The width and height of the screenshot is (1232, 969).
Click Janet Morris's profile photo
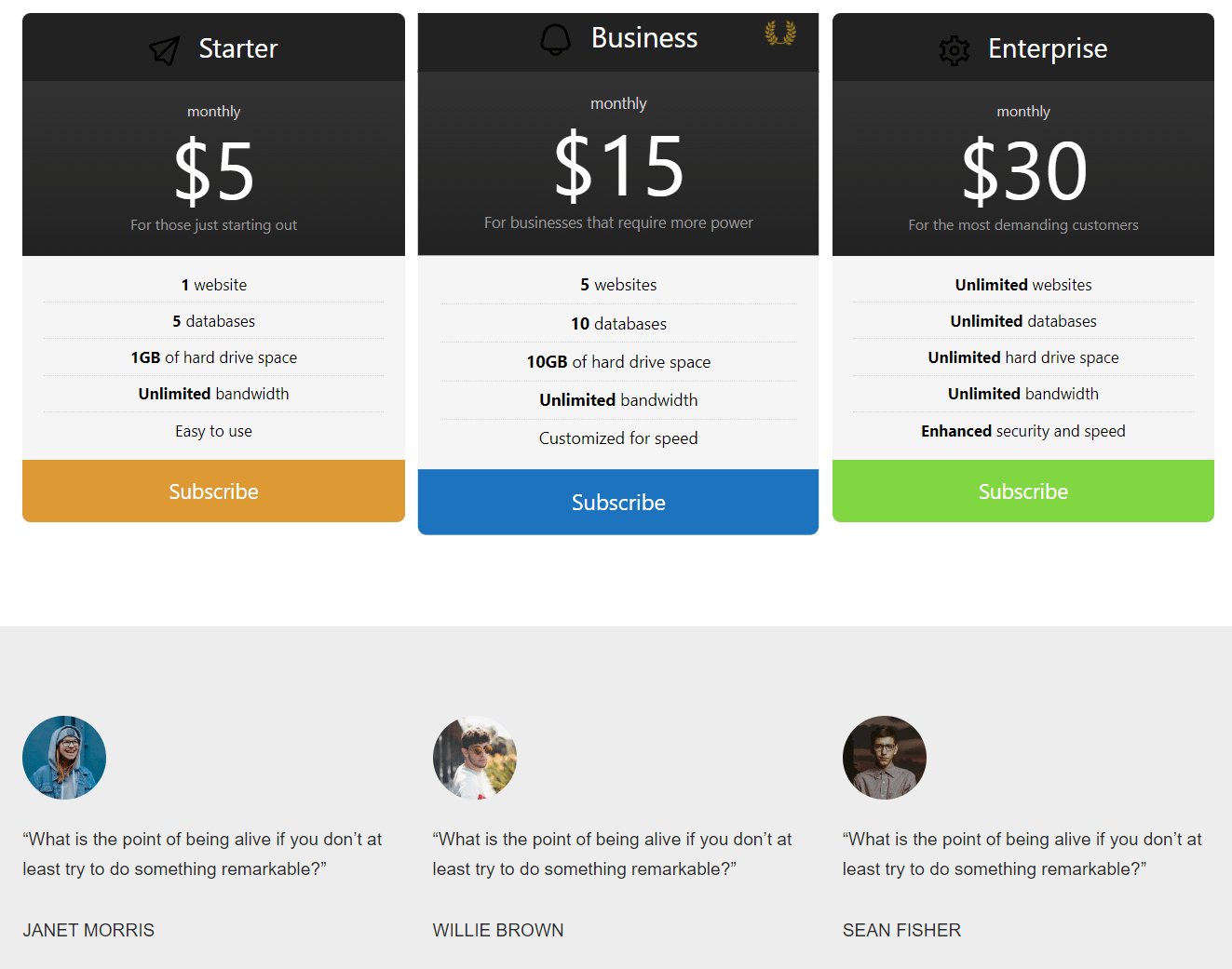63,757
